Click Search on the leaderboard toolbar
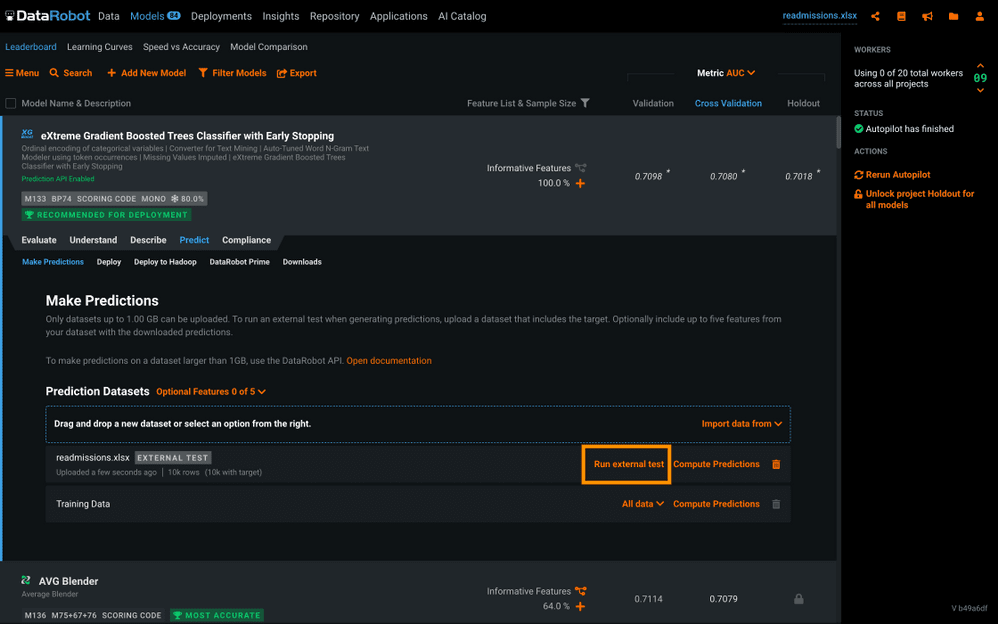 pyautogui.click(x=71, y=73)
